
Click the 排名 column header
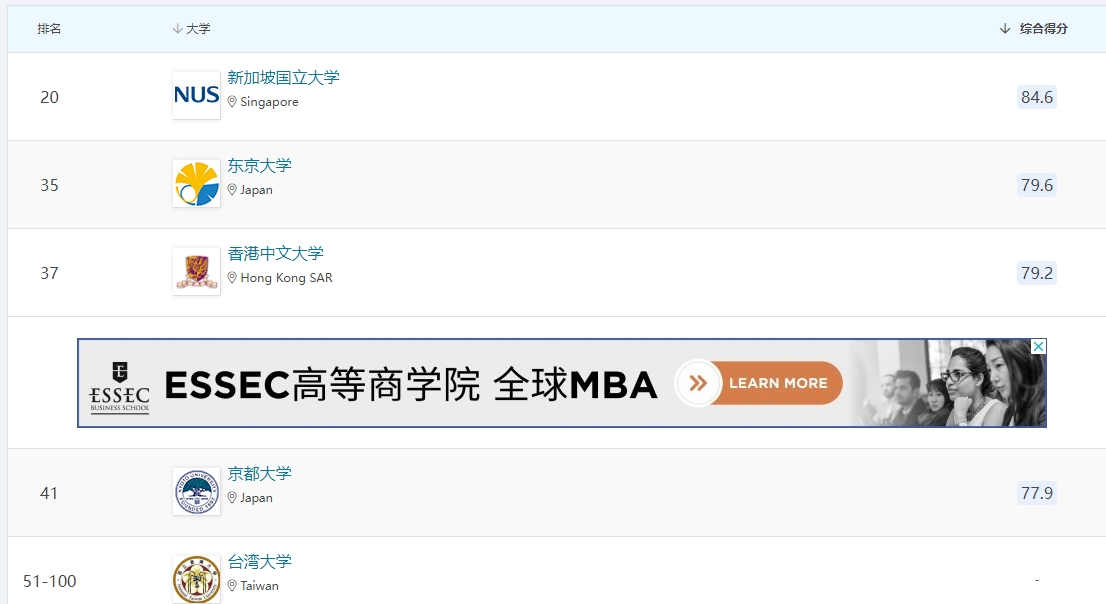pos(49,29)
